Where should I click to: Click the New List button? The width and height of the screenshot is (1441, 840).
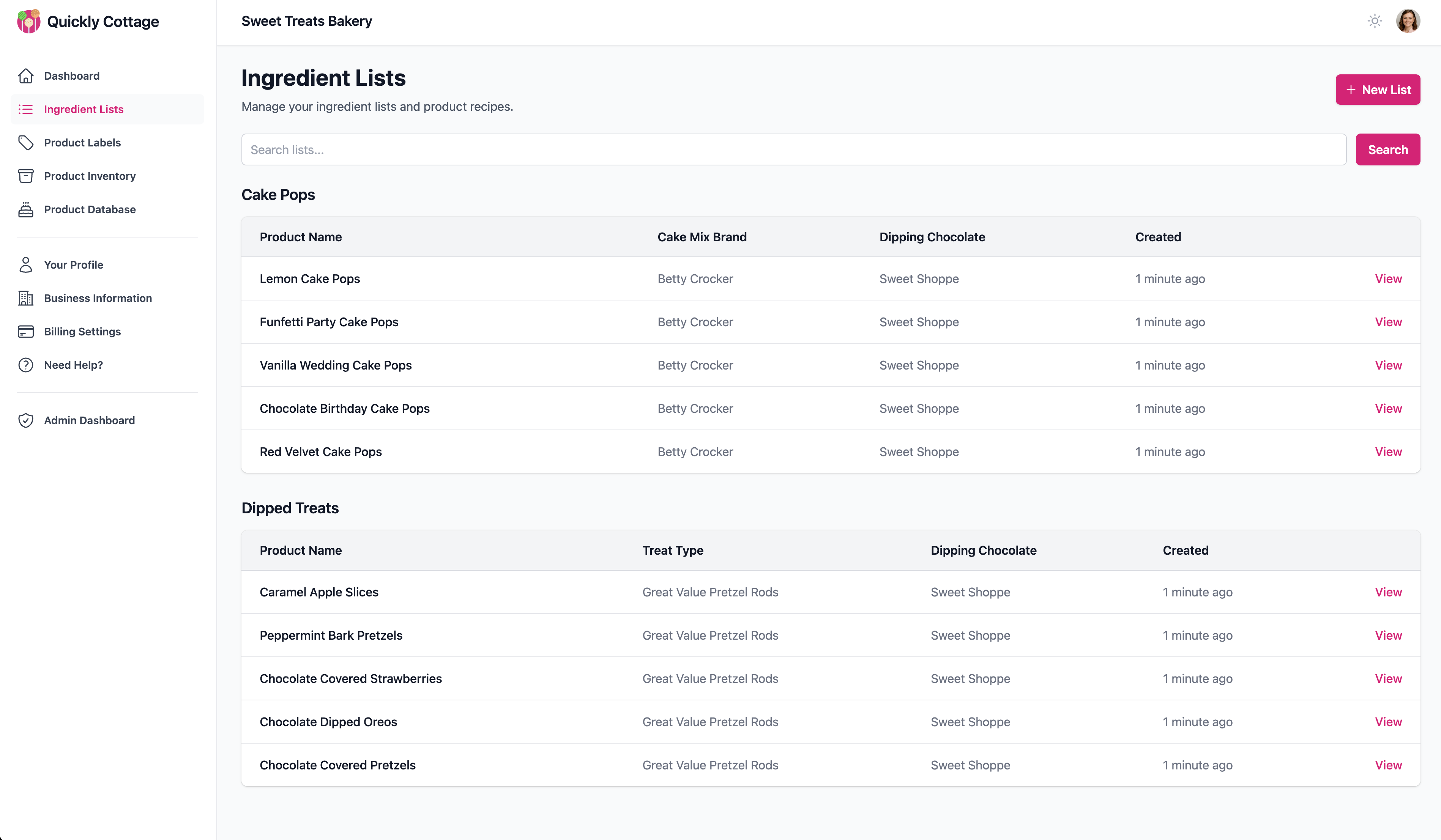tap(1378, 89)
